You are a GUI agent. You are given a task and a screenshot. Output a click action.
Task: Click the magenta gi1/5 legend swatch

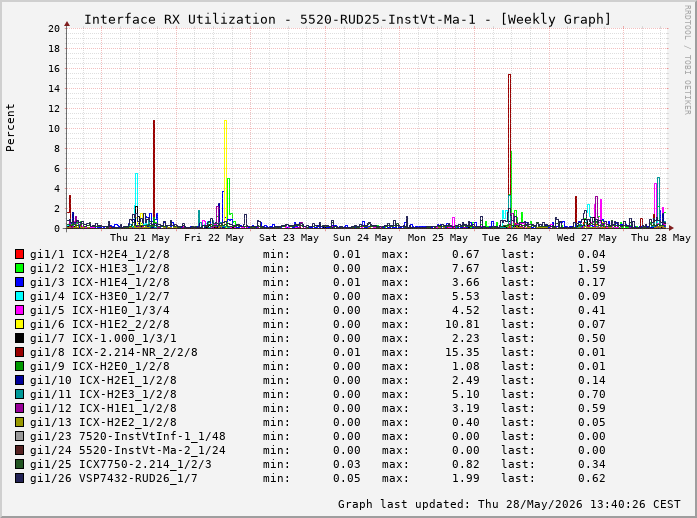tap(20, 310)
